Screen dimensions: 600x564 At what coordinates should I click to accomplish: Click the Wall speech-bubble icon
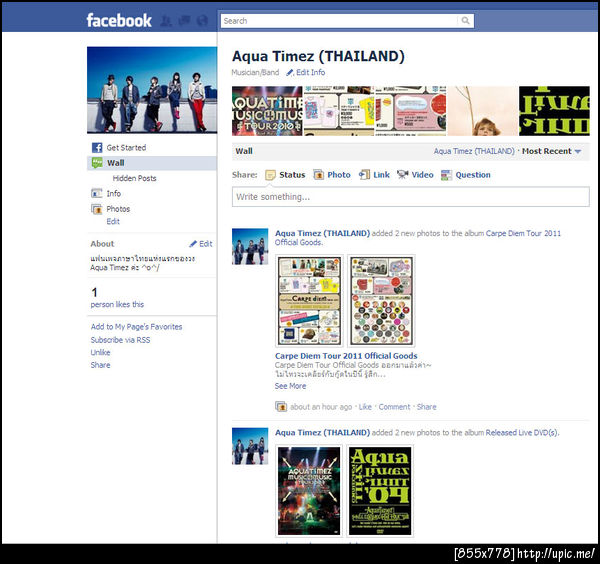click(97, 163)
